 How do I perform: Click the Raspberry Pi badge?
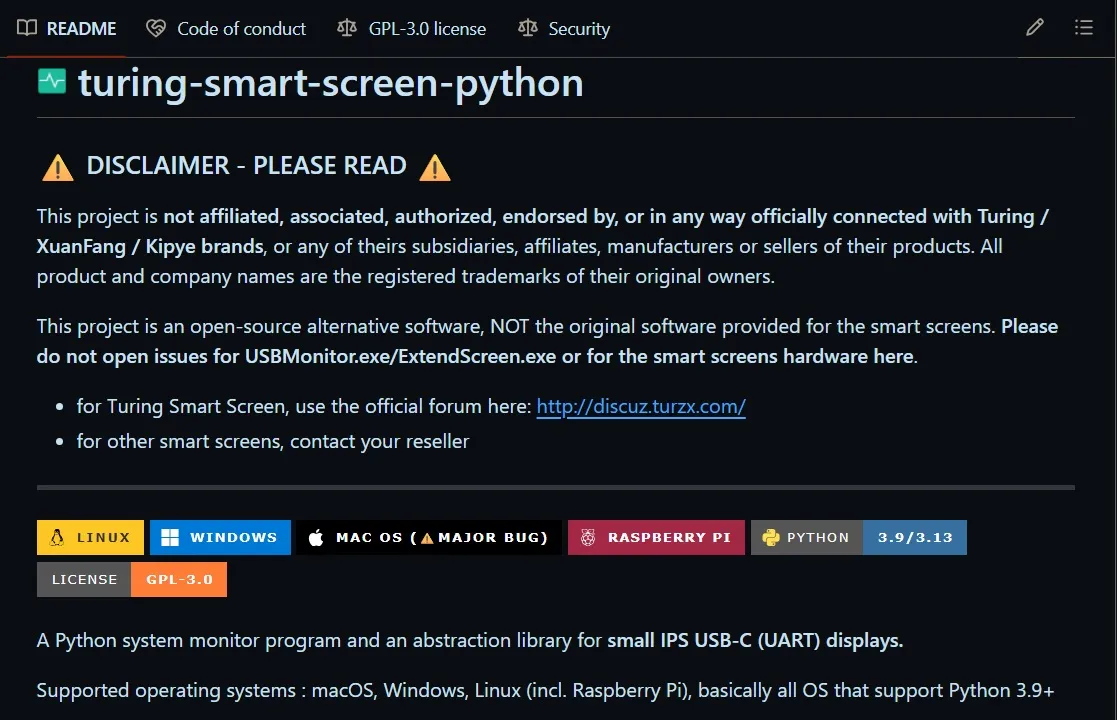pyautogui.click(x=656, y=537)
